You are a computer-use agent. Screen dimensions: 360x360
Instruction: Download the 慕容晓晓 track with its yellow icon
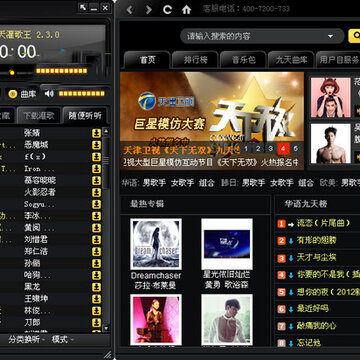tap(96, 180)
